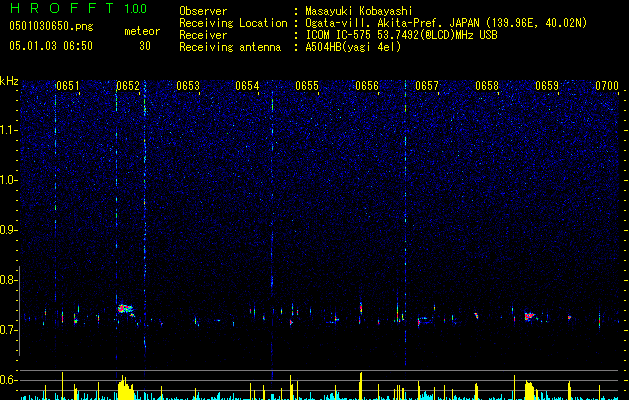629x400 pixels.
Task: Click the 0.7 kHz axis label
Action: 8,330
